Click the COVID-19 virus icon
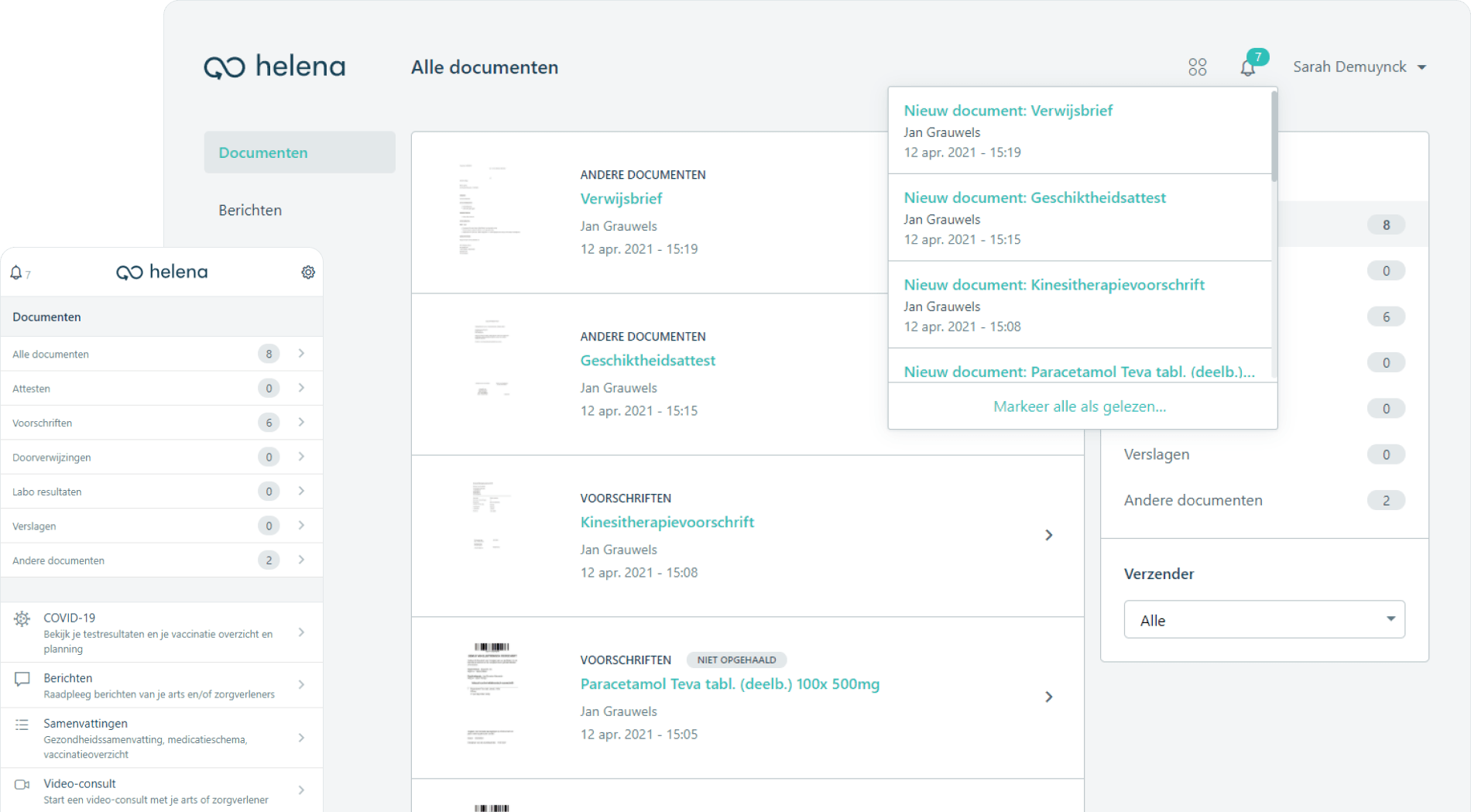Viewport: 1471px width, 812px height. click(x=22, y=618)
